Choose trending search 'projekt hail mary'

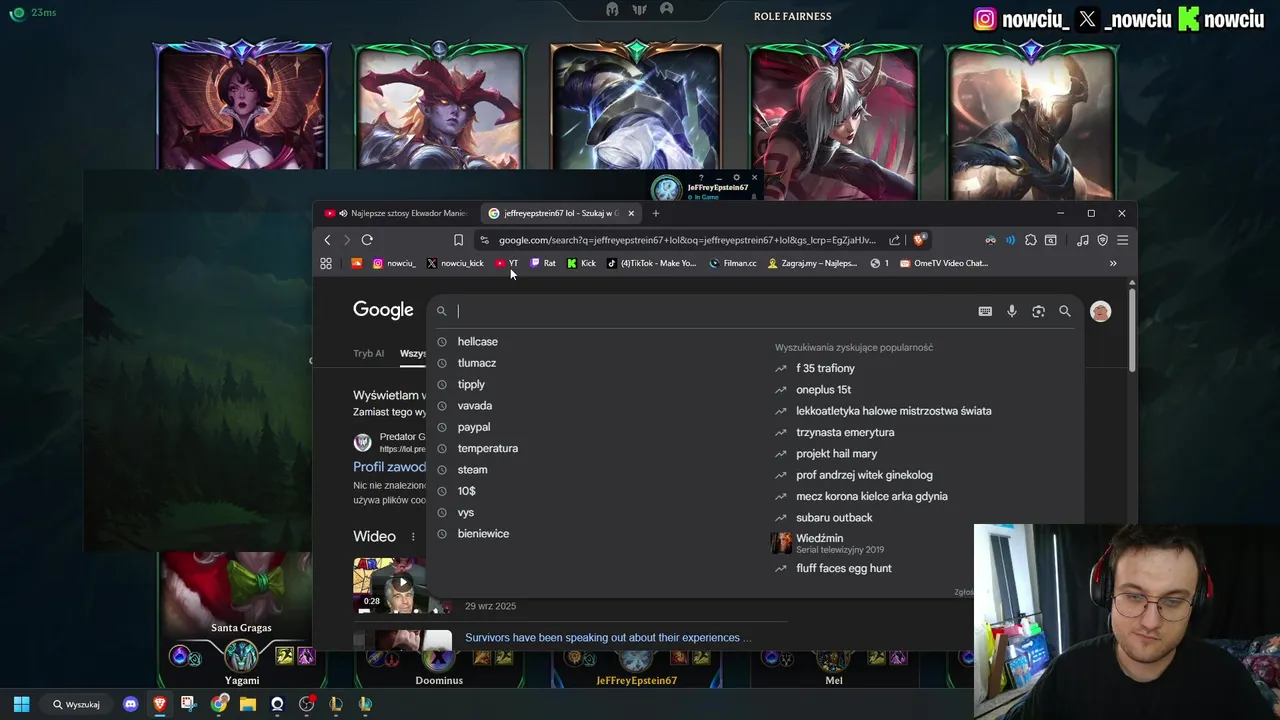point(836,454)
